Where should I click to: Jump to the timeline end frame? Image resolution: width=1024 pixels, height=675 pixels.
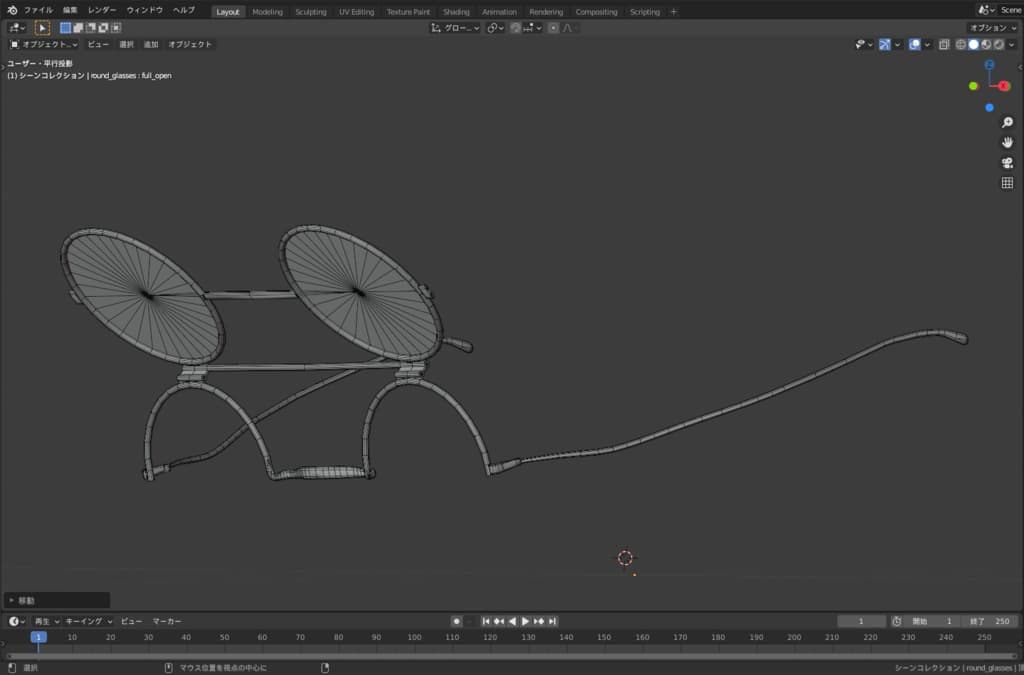click(x=552, y=621)
